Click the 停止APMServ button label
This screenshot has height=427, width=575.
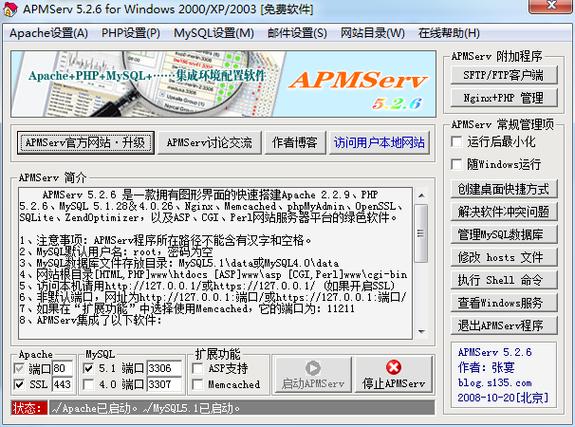tap(393, 384)
